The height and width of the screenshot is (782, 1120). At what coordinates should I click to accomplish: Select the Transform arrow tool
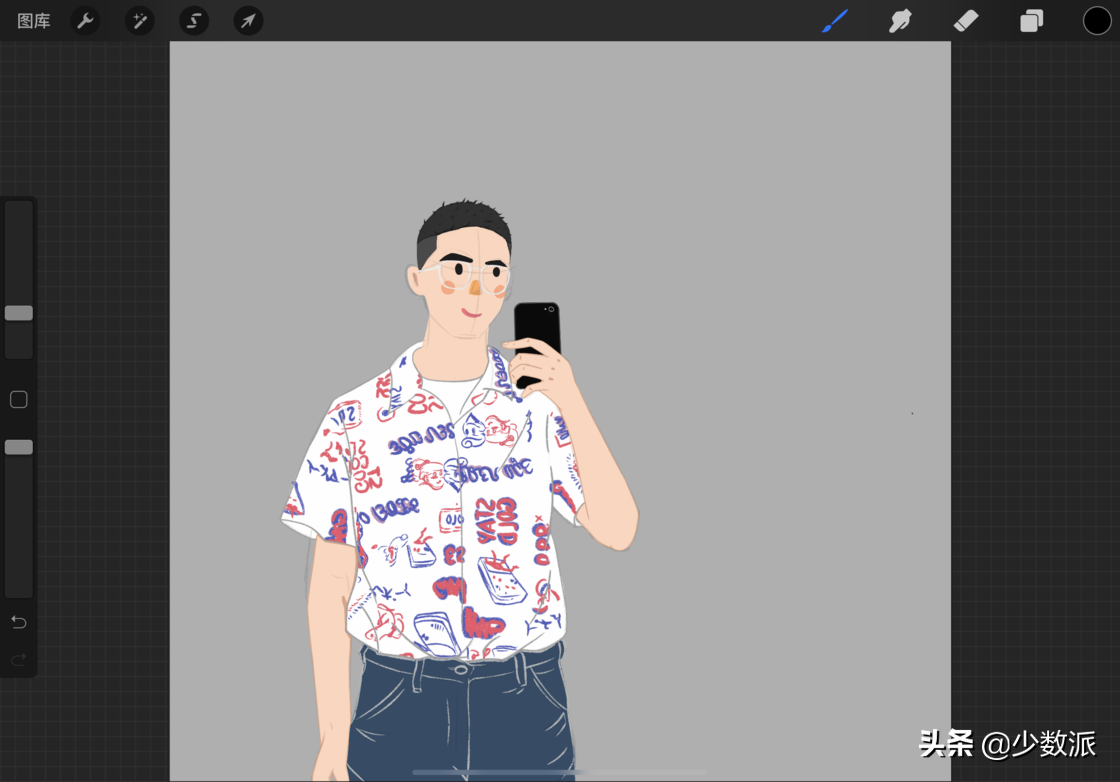click(248, 20)
